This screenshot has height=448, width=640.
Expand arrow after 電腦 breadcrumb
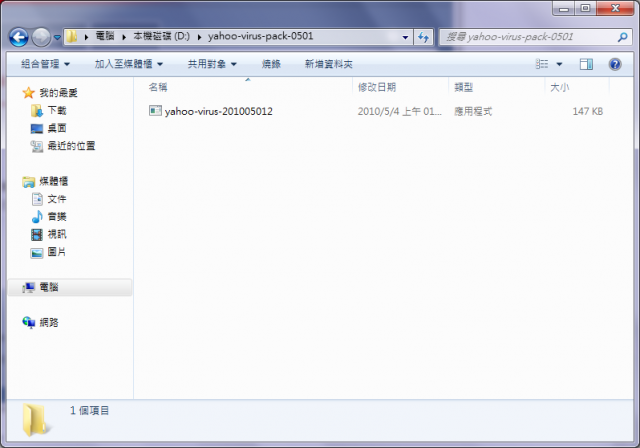(124, 37)
